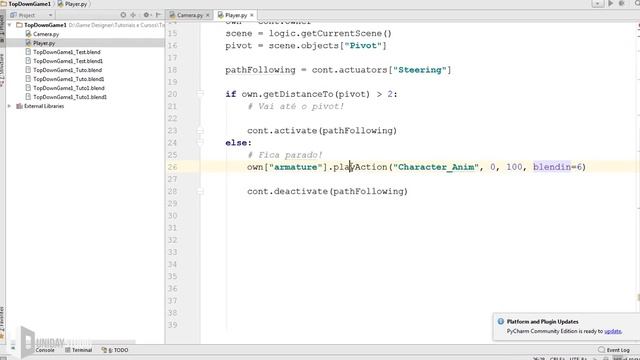640x360 pixels.
Task: Click cont.activate(pathFollowing) on line 23
Action: tap(322, 131)
